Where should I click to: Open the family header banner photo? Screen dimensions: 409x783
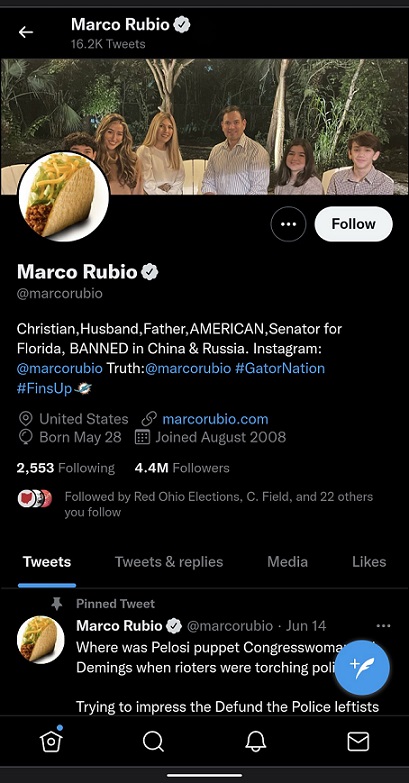pos(204,127)
